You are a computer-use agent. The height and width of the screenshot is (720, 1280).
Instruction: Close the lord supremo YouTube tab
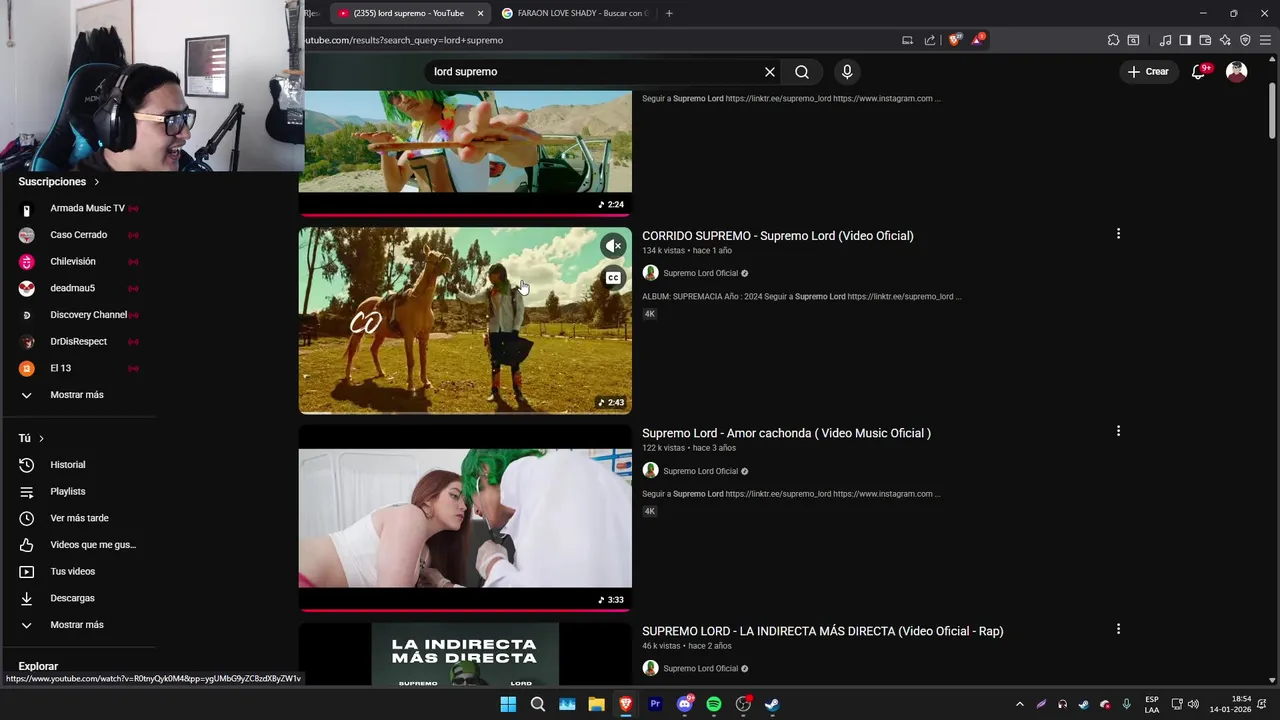480,13
